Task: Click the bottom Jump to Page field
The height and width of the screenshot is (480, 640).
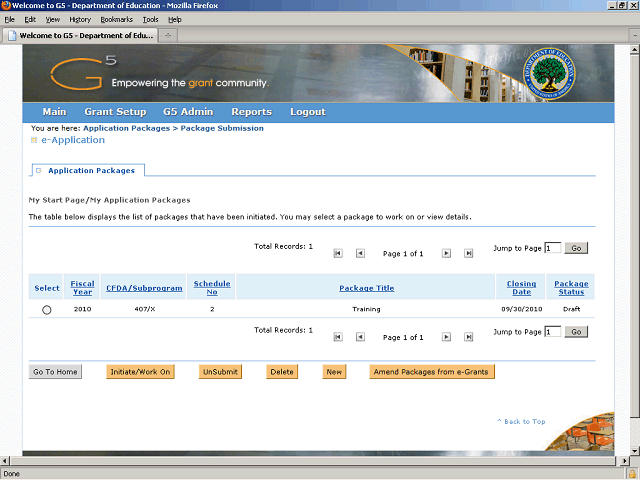Action: (553, 332)
